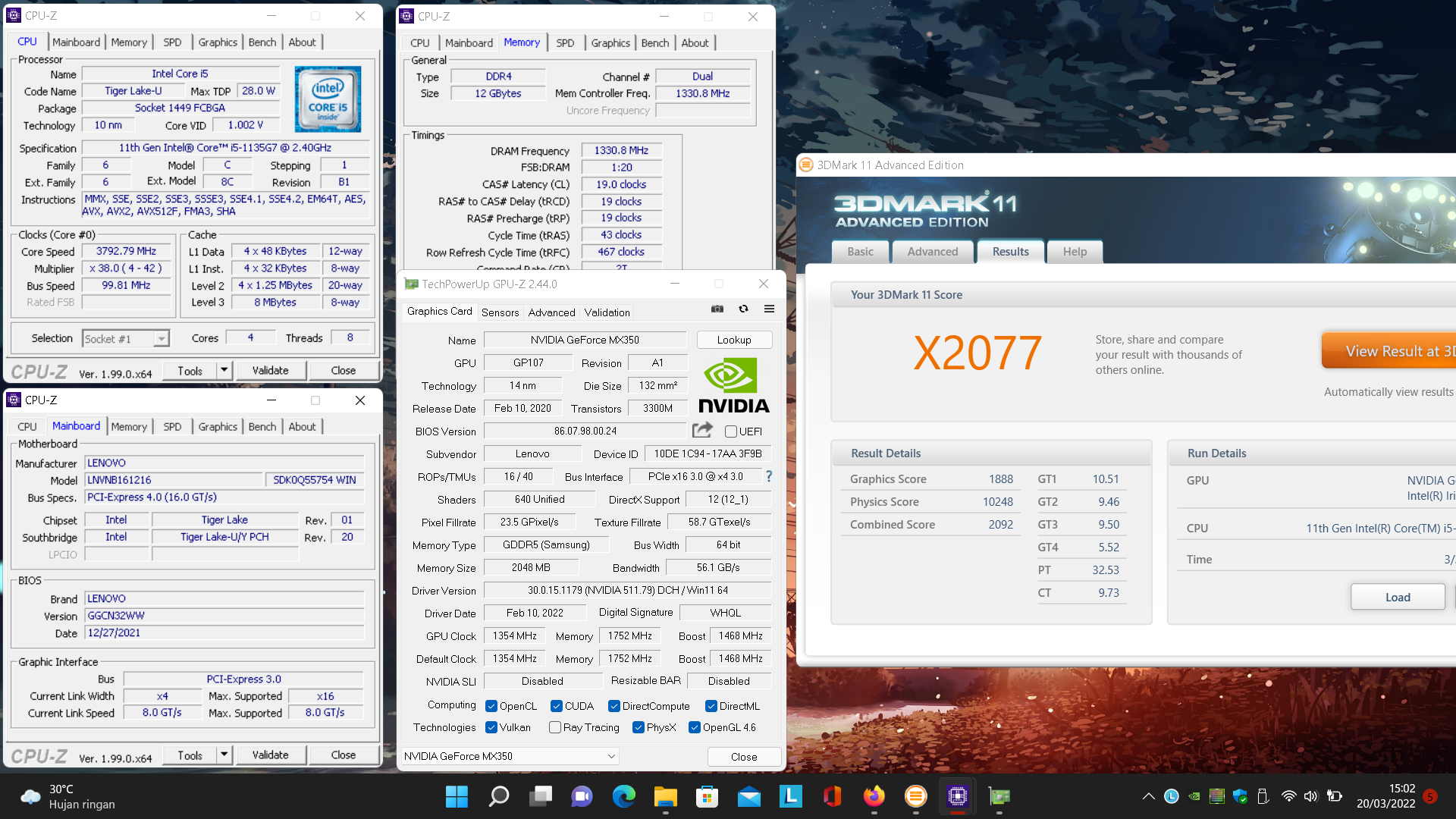The image size is (1456, 819).
Task: Open the Socket #1 selection dropdown
Action: point(125,338)
